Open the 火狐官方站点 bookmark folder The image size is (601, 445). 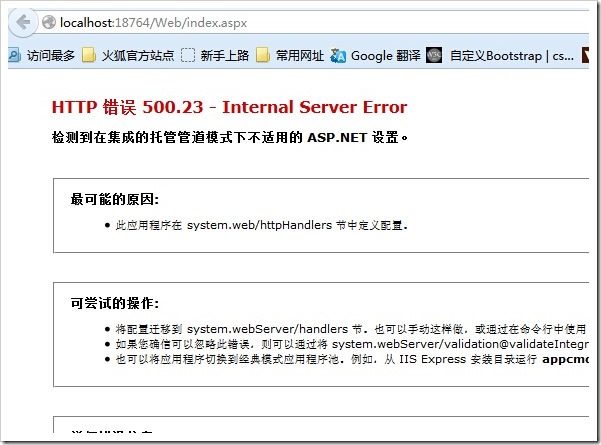(128, 56)
